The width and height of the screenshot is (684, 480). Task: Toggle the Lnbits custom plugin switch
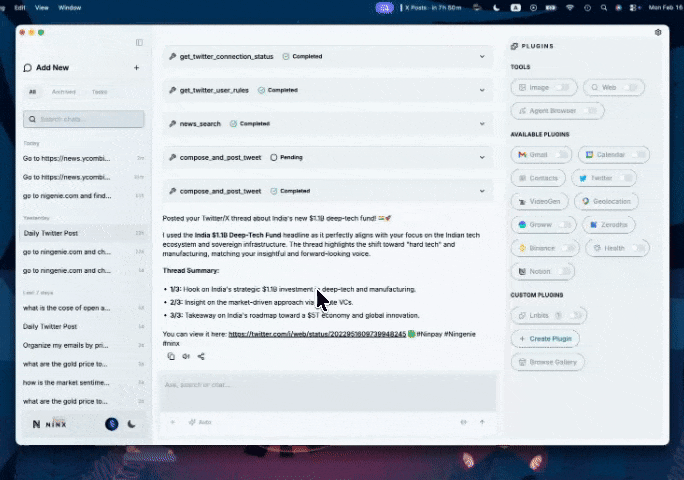pyautogui.click(x=576, y=315)
